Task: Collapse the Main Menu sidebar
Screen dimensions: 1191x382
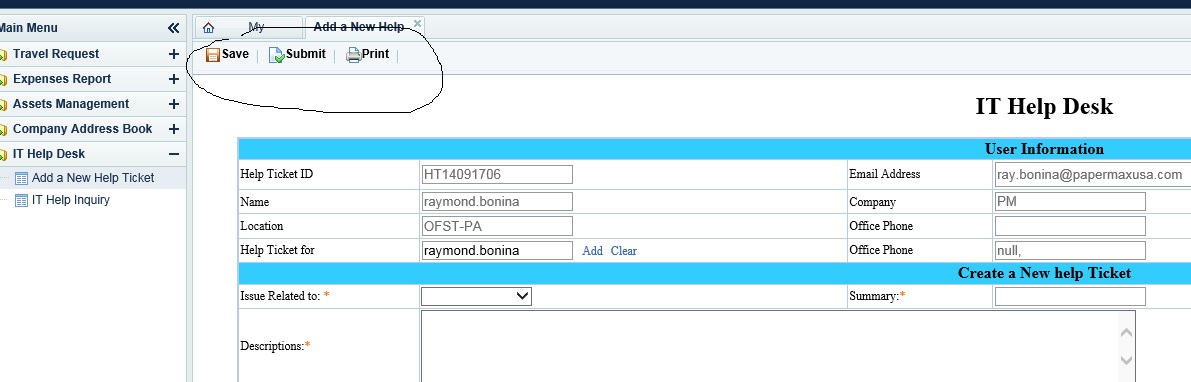Action: 173,28
